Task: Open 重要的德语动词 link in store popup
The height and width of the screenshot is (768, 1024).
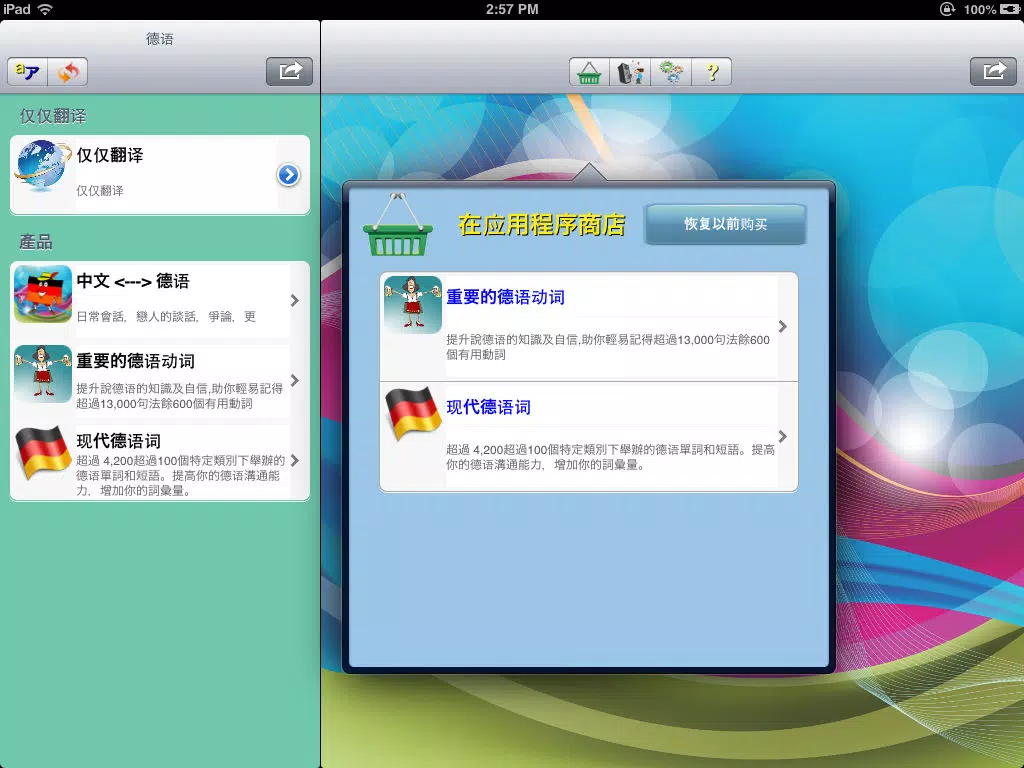Action: (x=505, y=297)
